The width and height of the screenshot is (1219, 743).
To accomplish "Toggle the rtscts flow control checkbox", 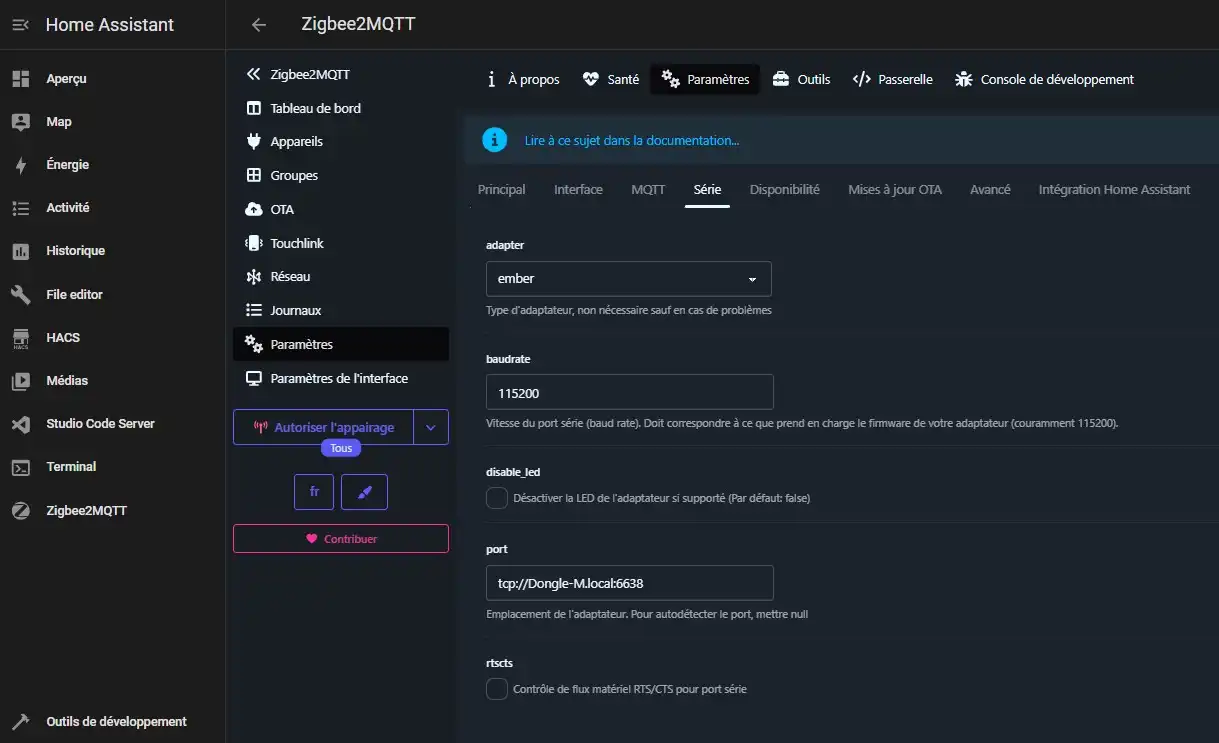I will pyautogui.click(x=497, y=689).
